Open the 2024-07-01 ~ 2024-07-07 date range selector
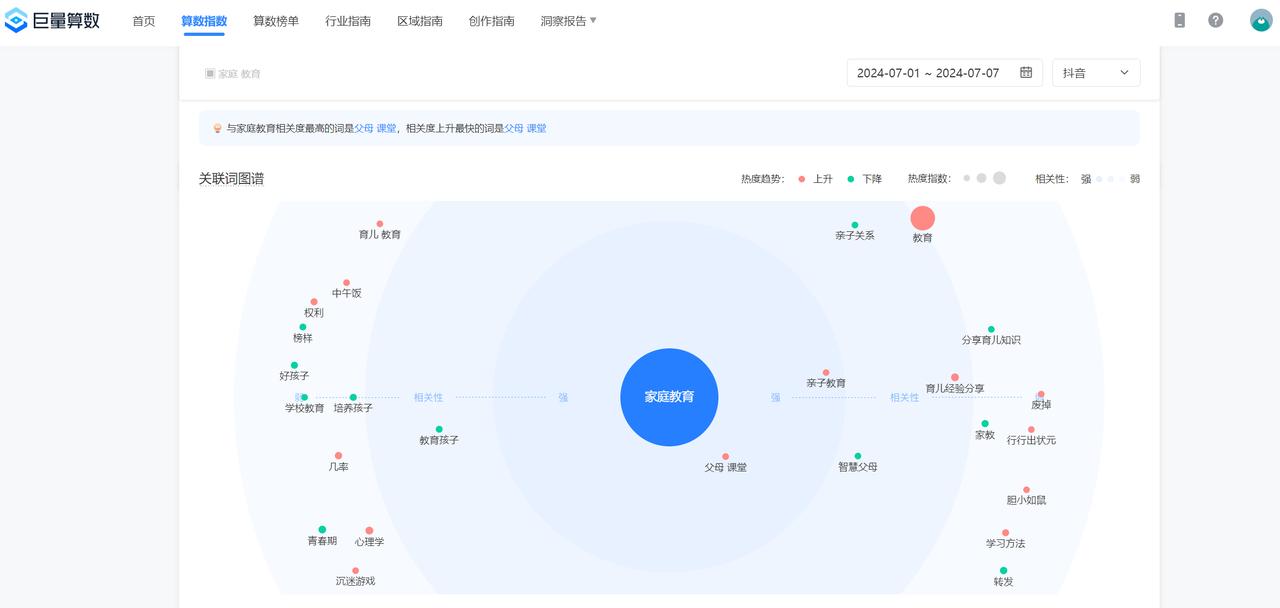 click(928, 72)
